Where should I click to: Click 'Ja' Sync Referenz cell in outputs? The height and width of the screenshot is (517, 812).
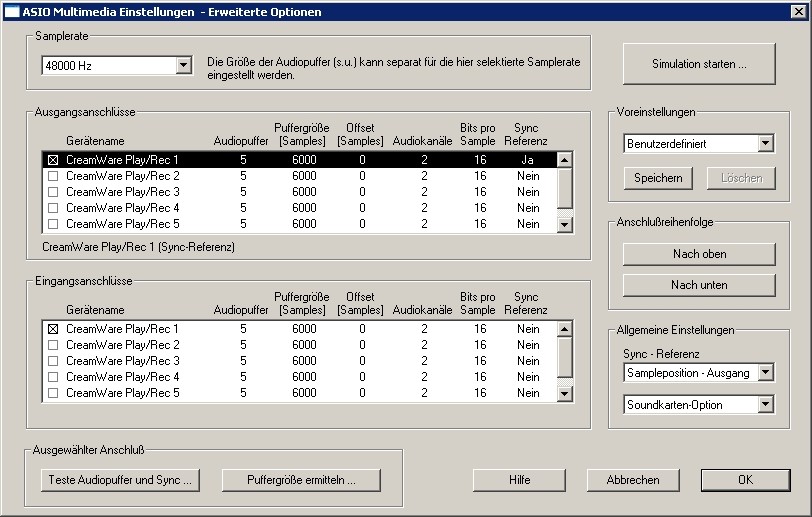click(527, 160)
